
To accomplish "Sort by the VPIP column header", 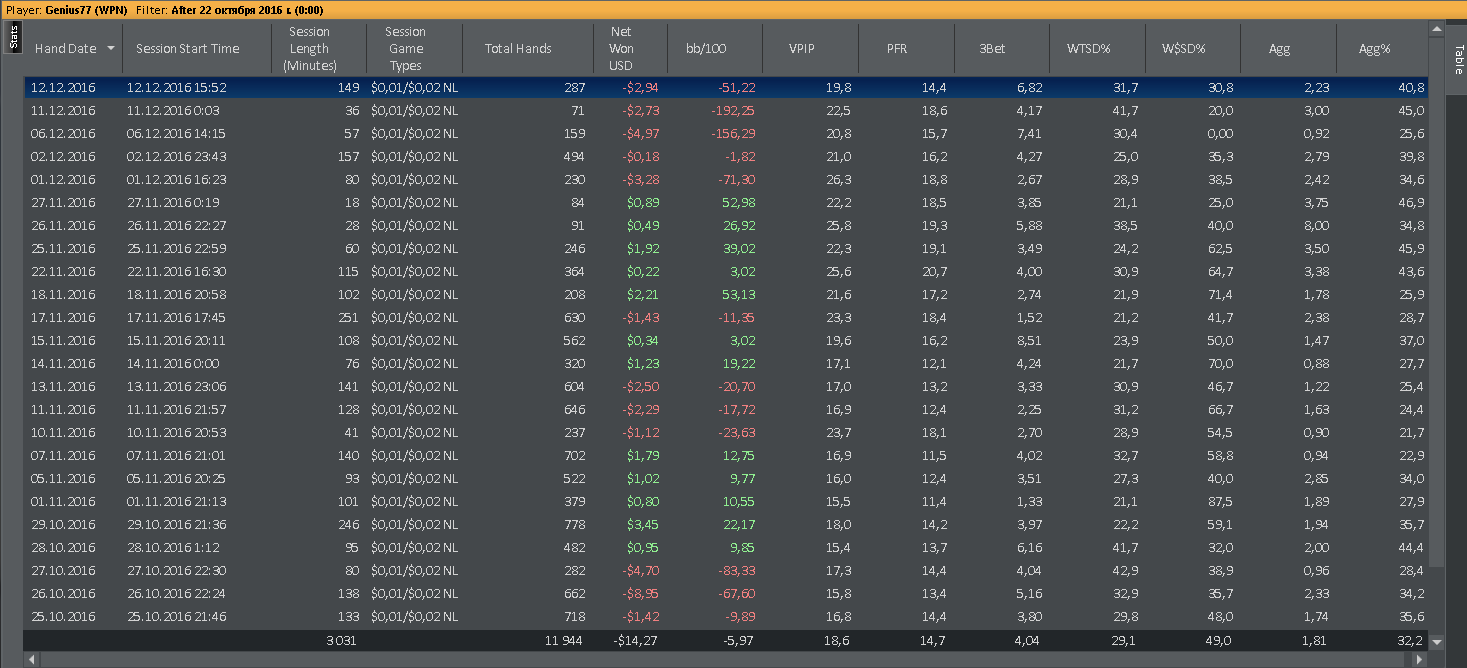I will [810, 48].
